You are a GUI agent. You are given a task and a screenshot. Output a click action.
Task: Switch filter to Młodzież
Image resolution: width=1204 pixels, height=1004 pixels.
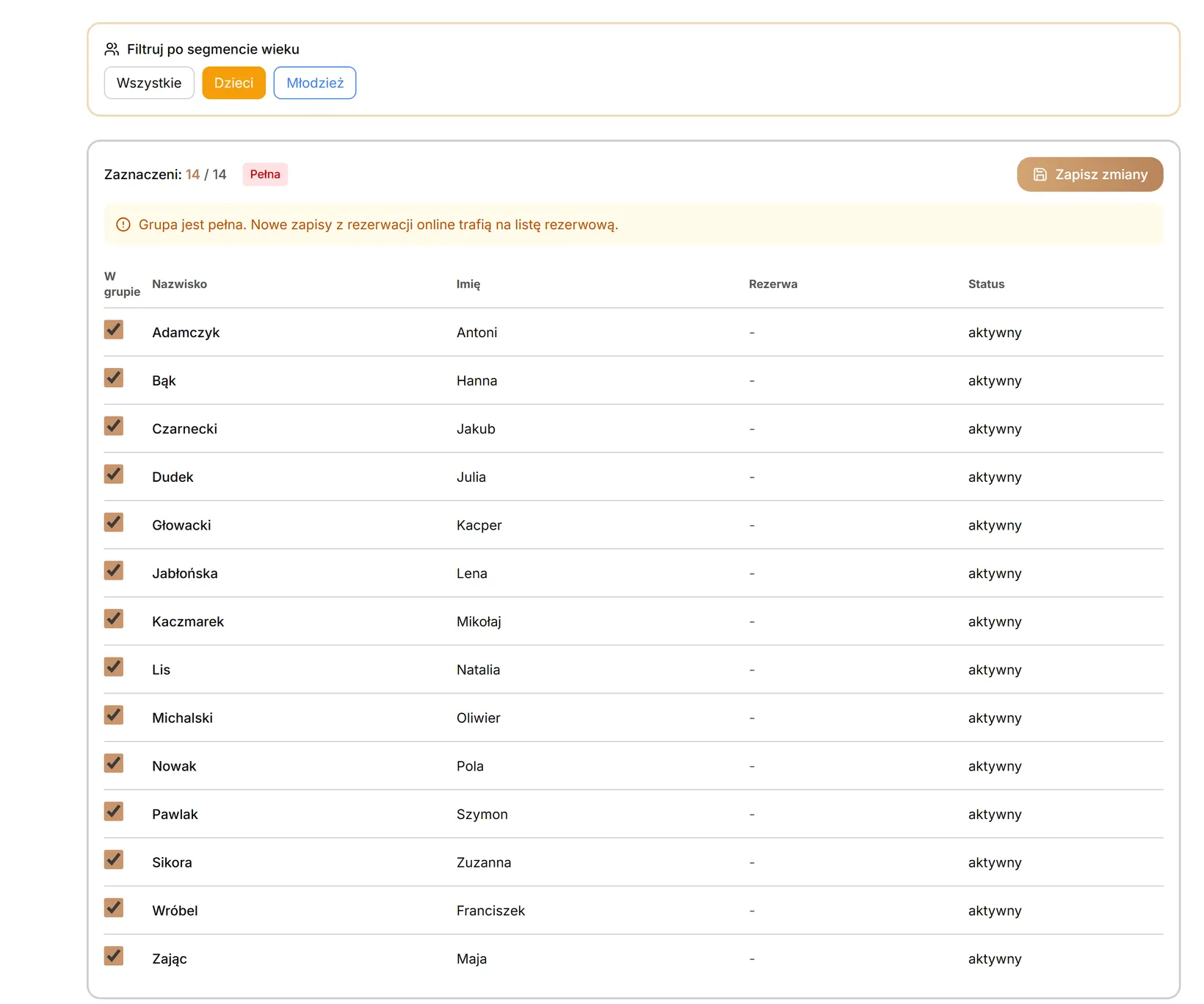pos(315,83)
